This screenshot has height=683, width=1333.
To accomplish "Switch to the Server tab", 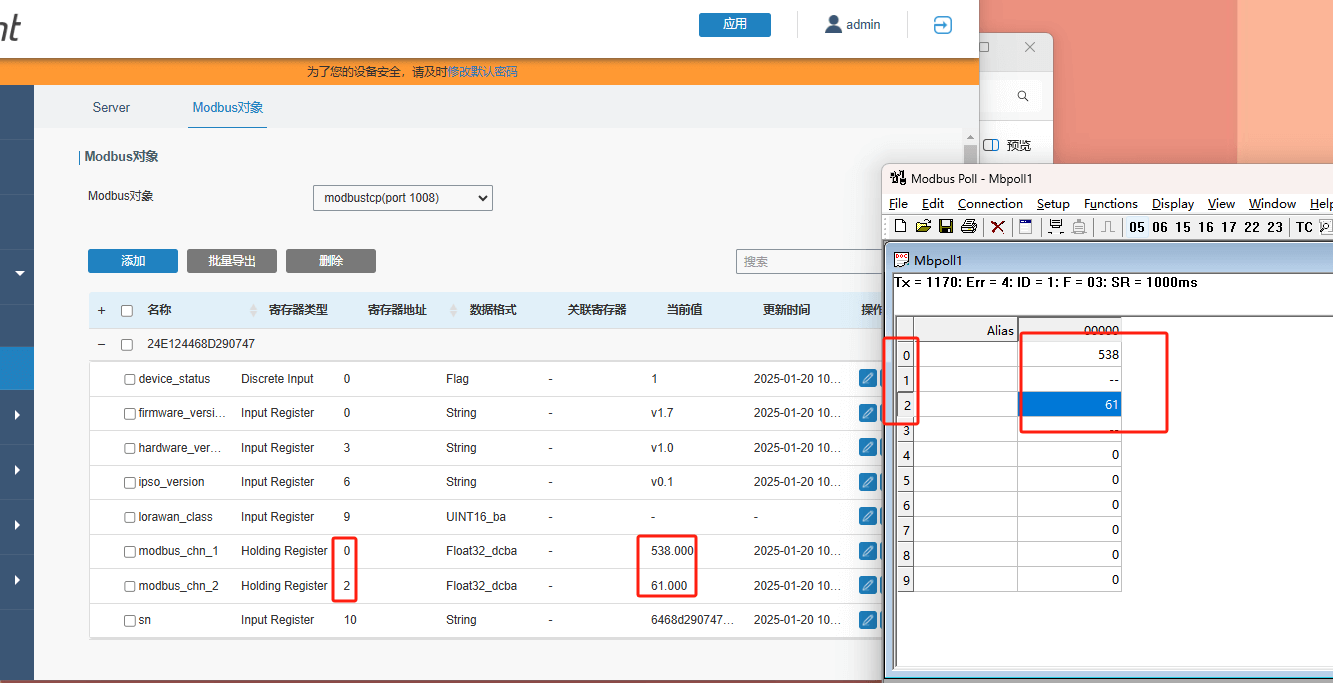I will (111, 107).
